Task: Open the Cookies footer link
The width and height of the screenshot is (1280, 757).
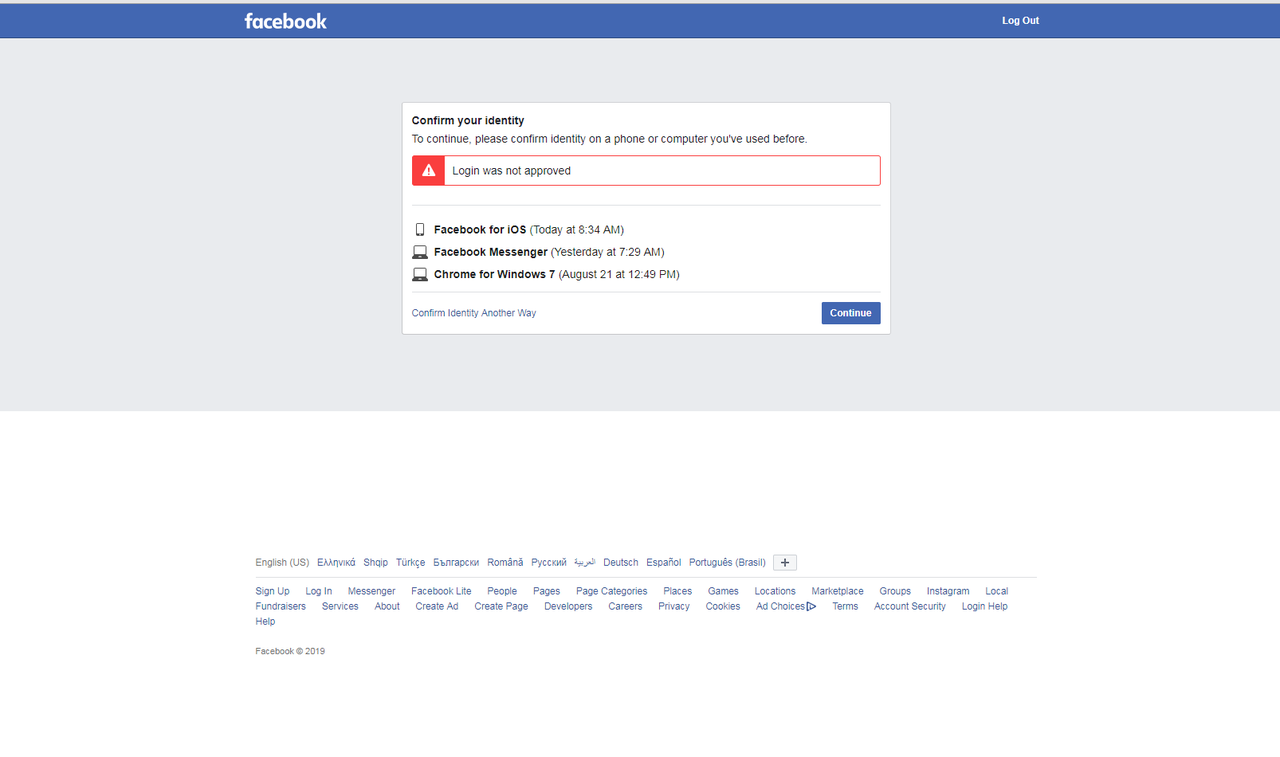Action: [x=723, y=607]
